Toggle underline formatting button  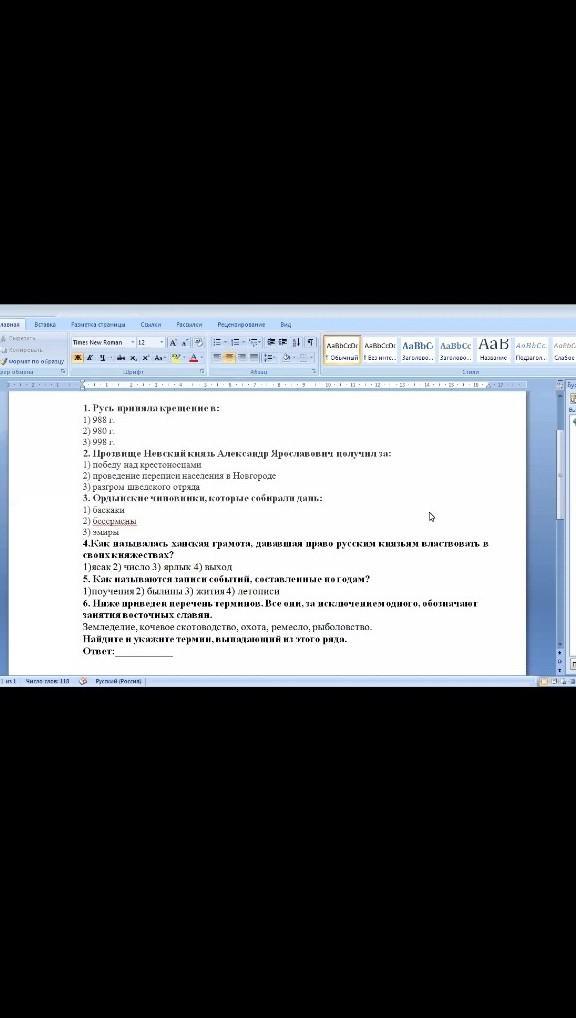point(102,358)
